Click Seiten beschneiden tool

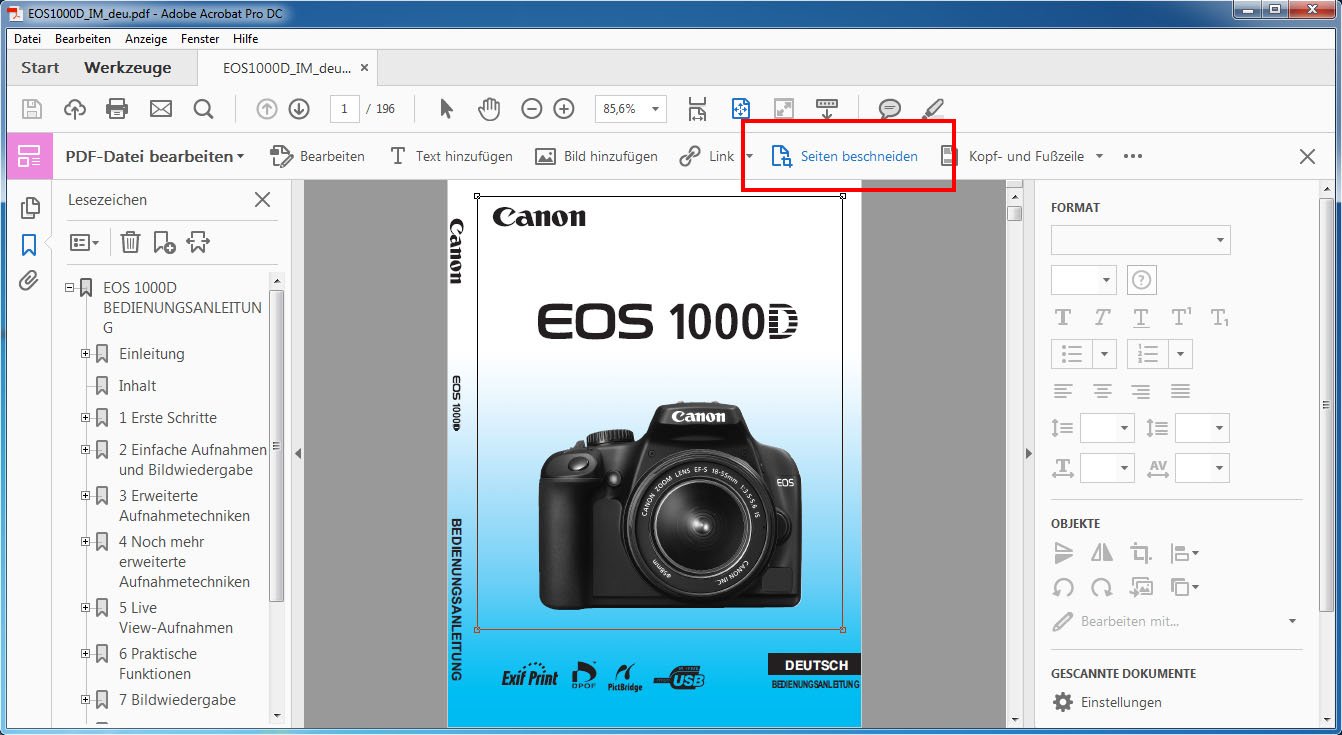click(x=845, y=156)
